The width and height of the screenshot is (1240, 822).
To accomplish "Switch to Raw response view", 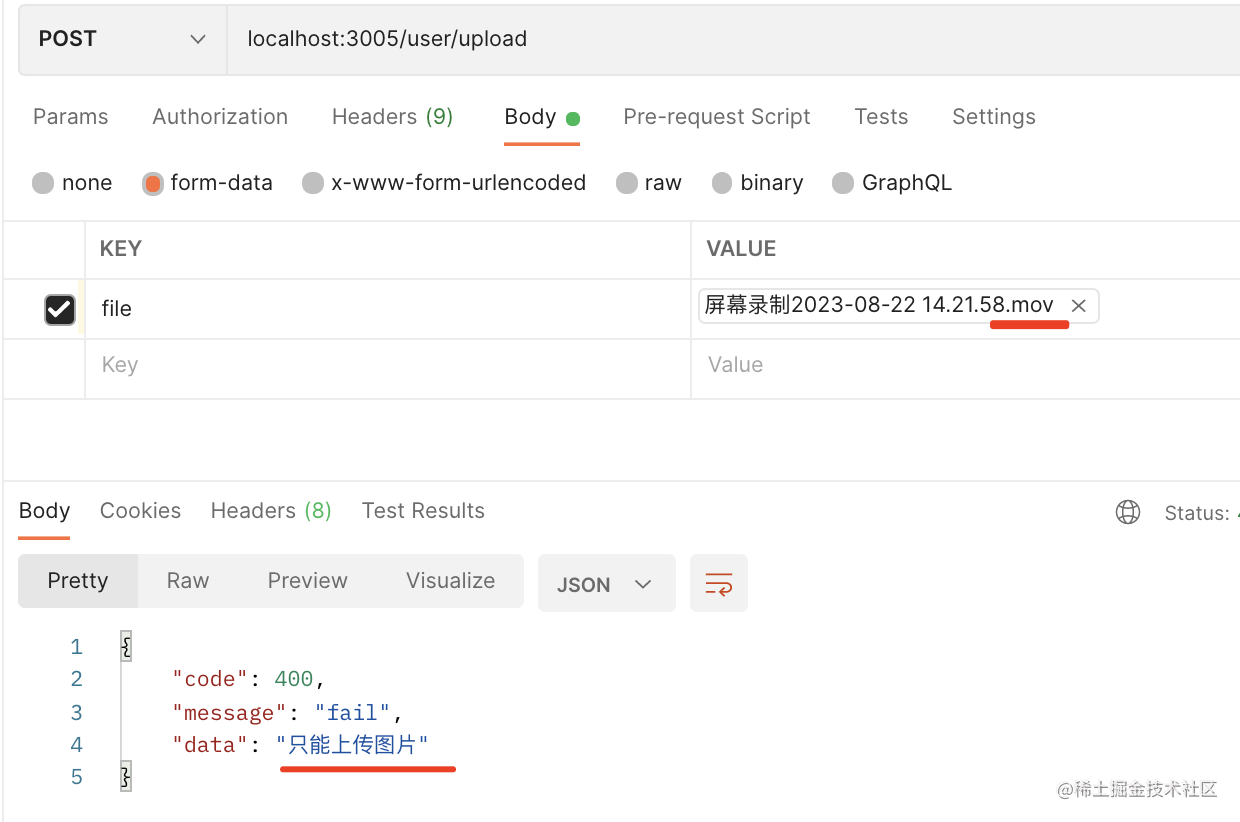I will click(x=188, y=581).
